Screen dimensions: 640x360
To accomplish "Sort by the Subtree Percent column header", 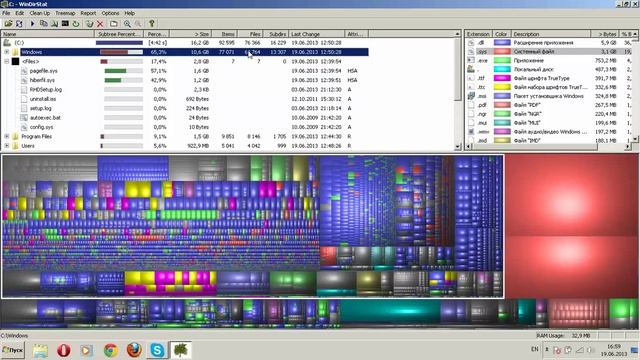I will (x=119, y=34).
